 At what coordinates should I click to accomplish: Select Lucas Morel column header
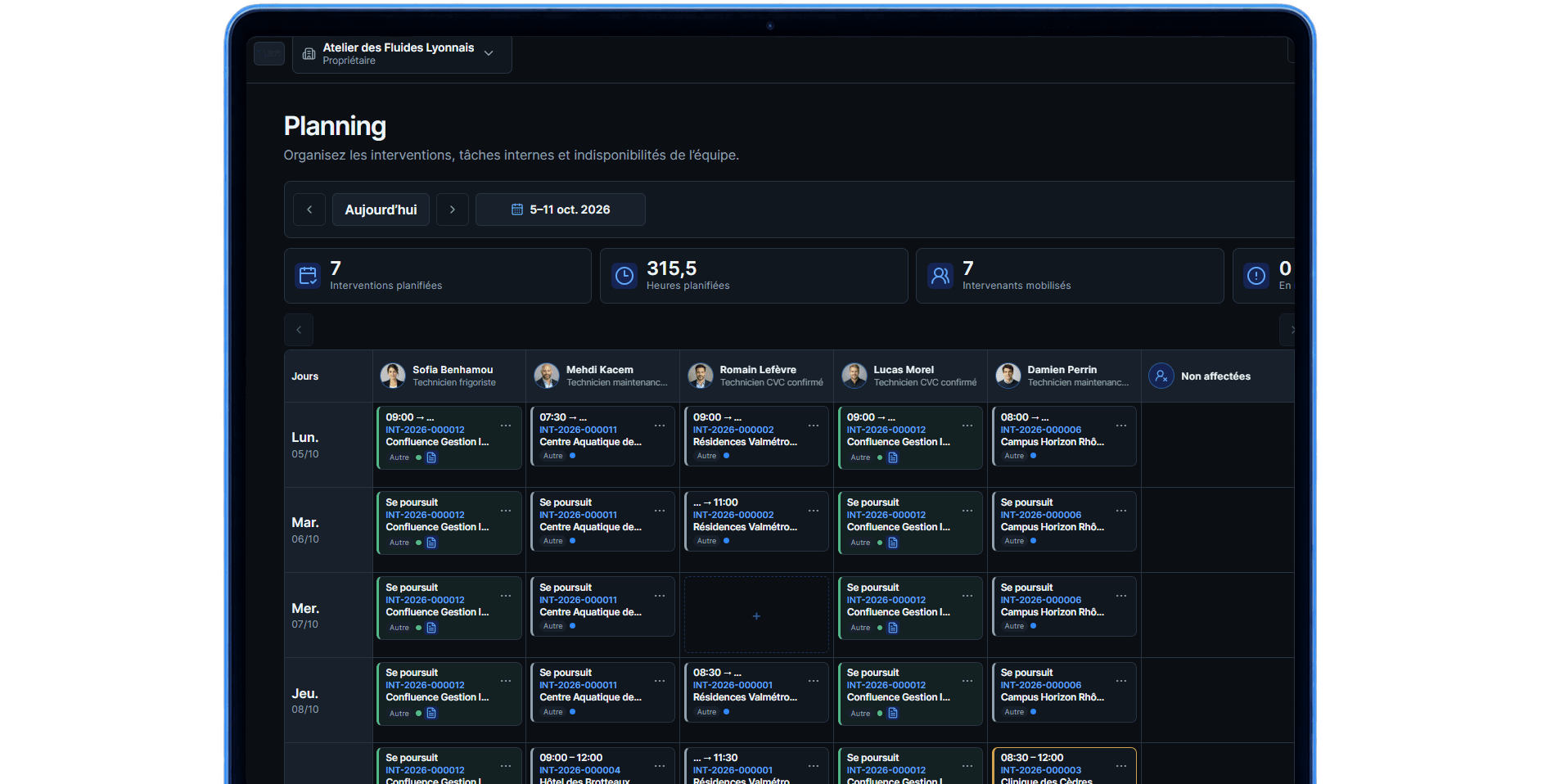(910, 376)
